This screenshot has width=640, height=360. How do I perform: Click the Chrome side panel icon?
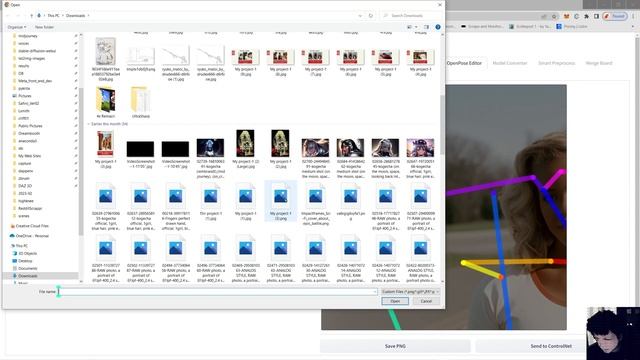596,16
